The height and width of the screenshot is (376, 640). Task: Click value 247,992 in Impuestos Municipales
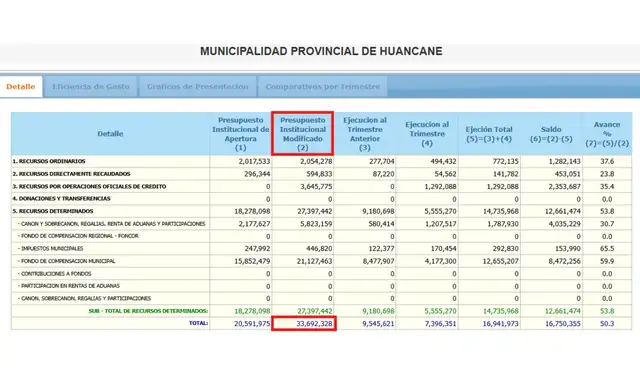pyautogui.click(x=258, y=249)
